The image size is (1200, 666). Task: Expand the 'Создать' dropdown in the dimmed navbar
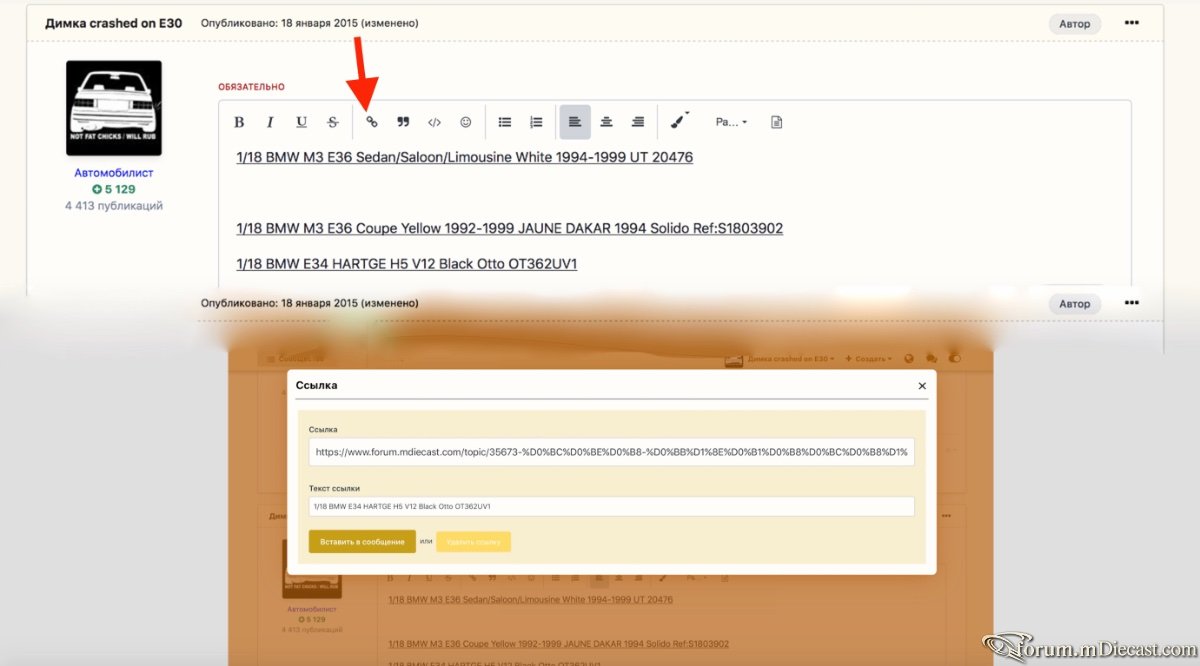pos(869,358)
